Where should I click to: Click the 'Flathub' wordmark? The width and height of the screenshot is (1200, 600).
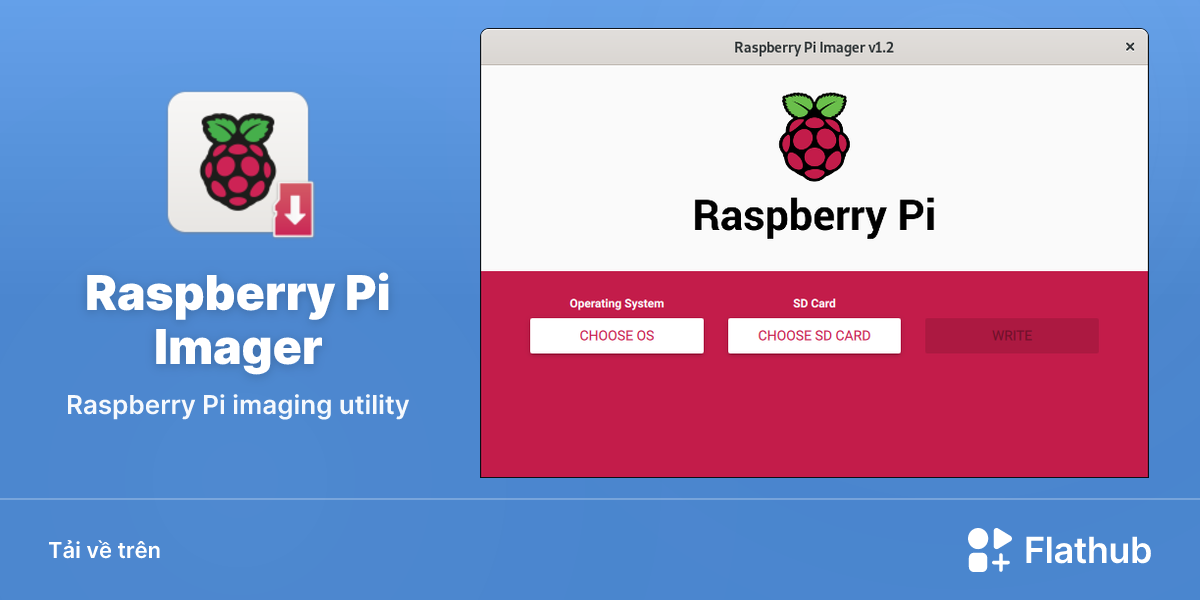[x=1088, y=550]
